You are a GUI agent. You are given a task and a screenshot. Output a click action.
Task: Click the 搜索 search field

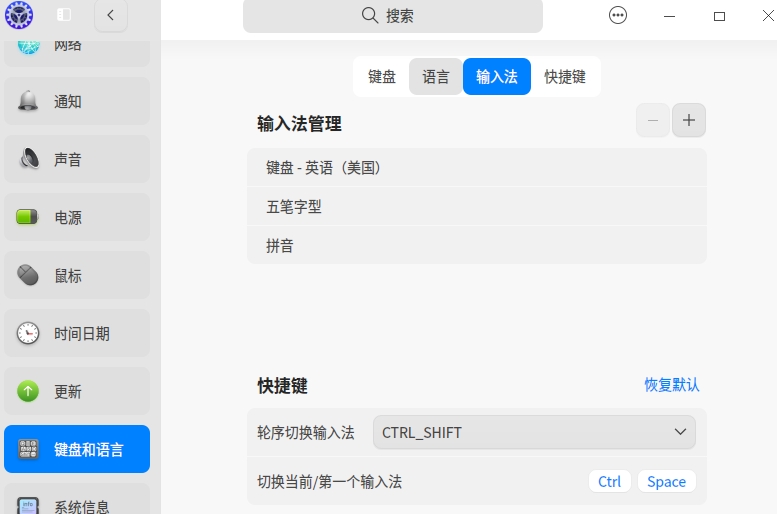(x=392, y=15)
